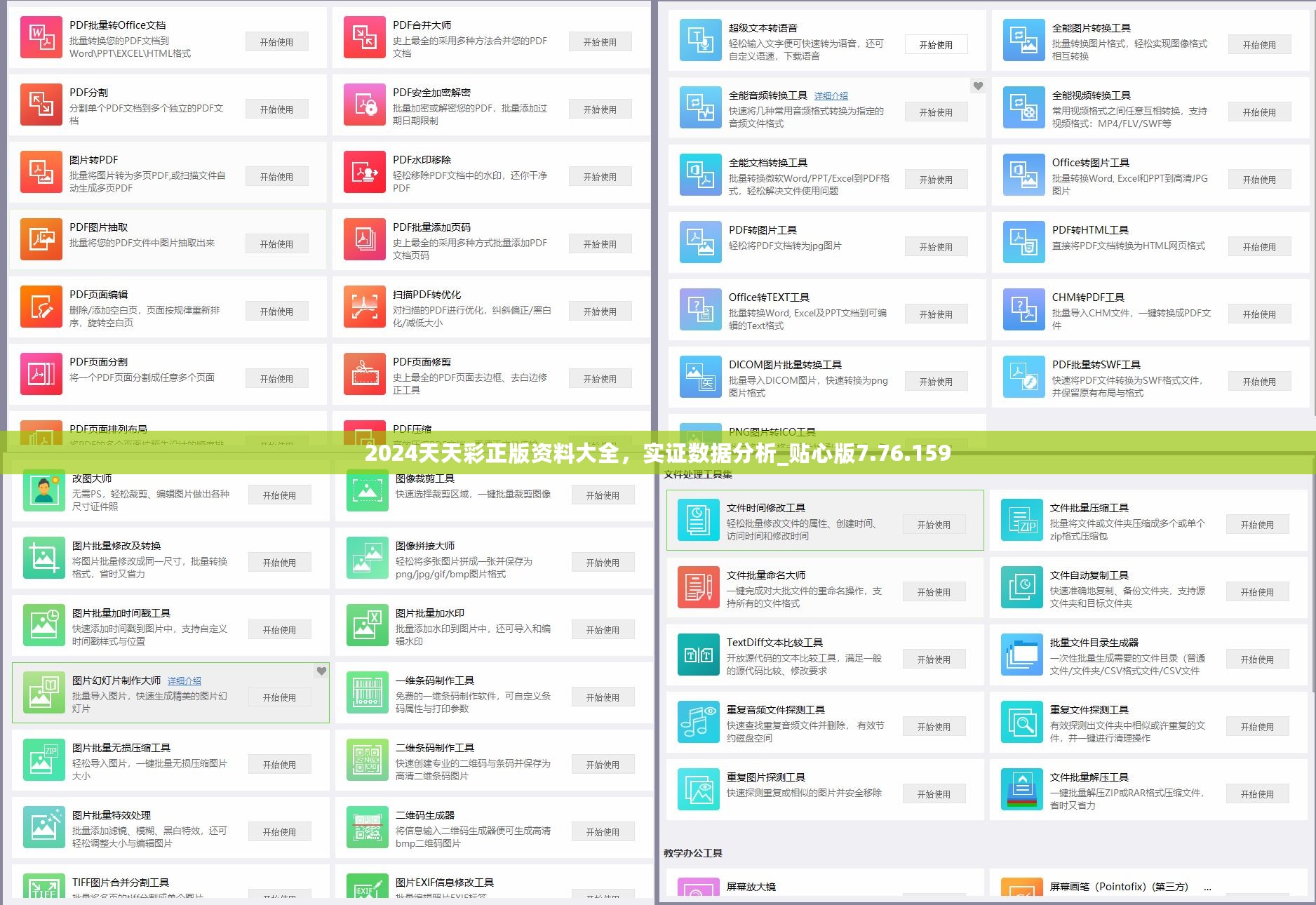Screen dimensions: 1316x905
Task: Open the 改图大师 portrait icon
Action: click(44, 490)
